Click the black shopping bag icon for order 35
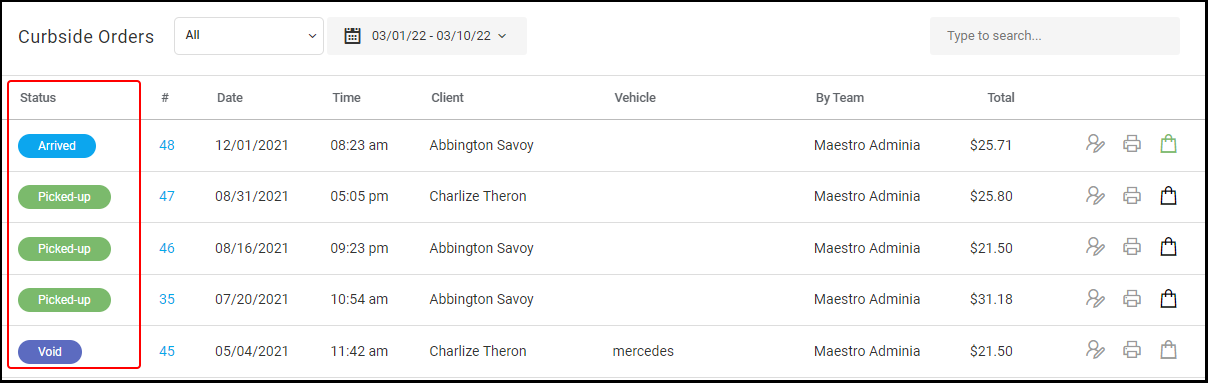Viewport: 1208px width, 383px height. (x=1168, y=298)
